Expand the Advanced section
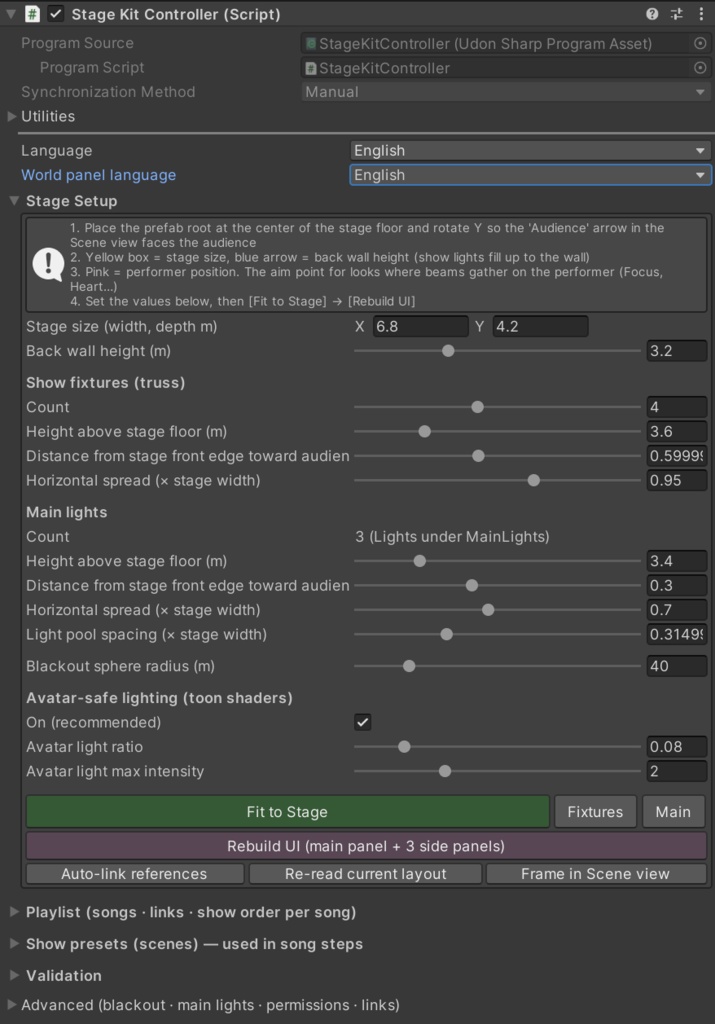This screenshot has height=1024, width=715. pyautogui.click(x=12, y=1004)
